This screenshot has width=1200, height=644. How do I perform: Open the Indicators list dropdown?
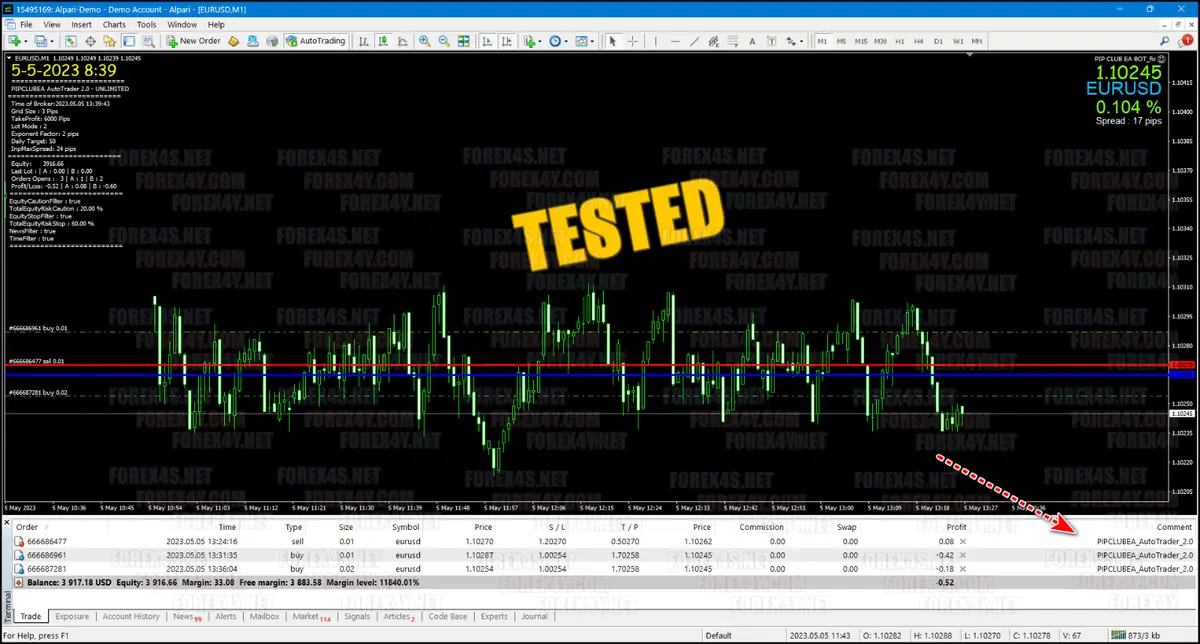[533, 41]
